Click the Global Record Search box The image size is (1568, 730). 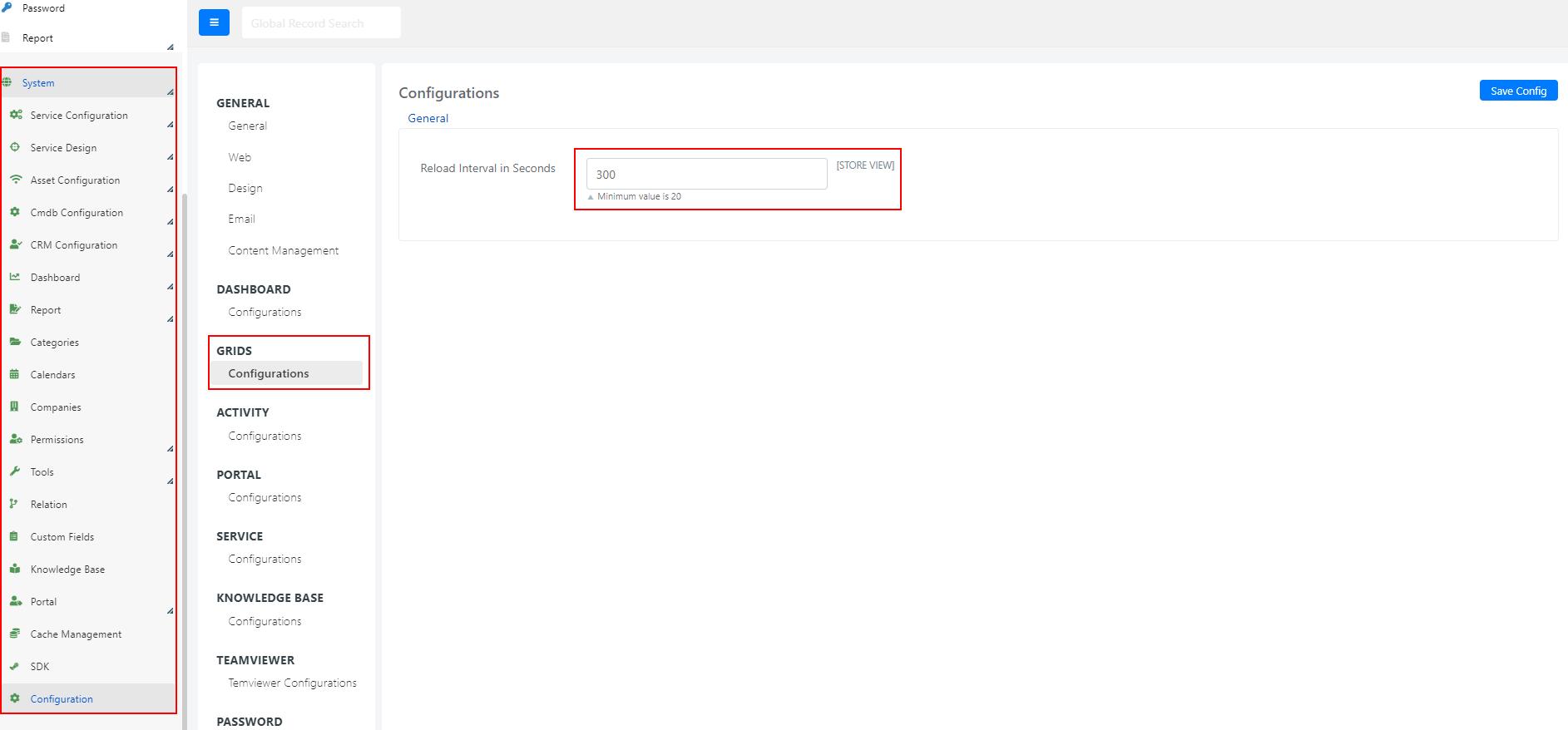[321, 22]
